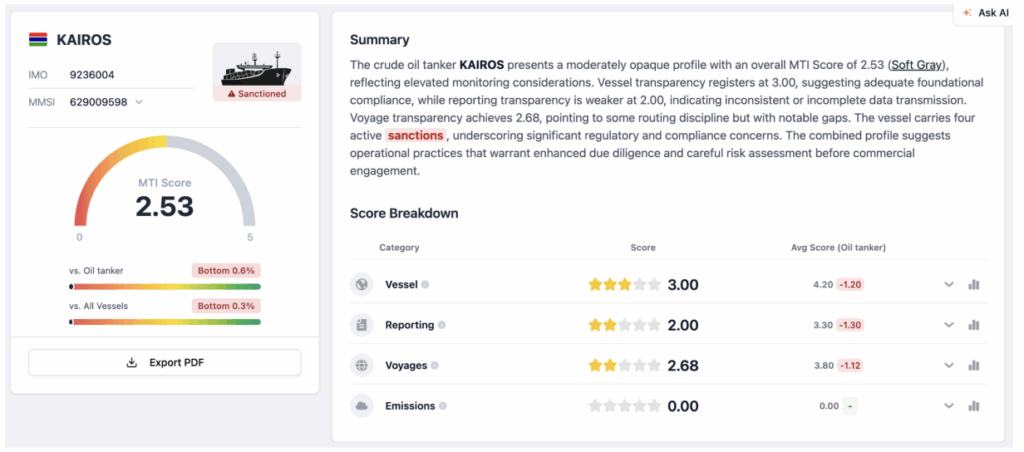Click the Voyages category globe icon
This screenshot has height=452, width=1024.
pyautogui.click(x=361, y=366)
